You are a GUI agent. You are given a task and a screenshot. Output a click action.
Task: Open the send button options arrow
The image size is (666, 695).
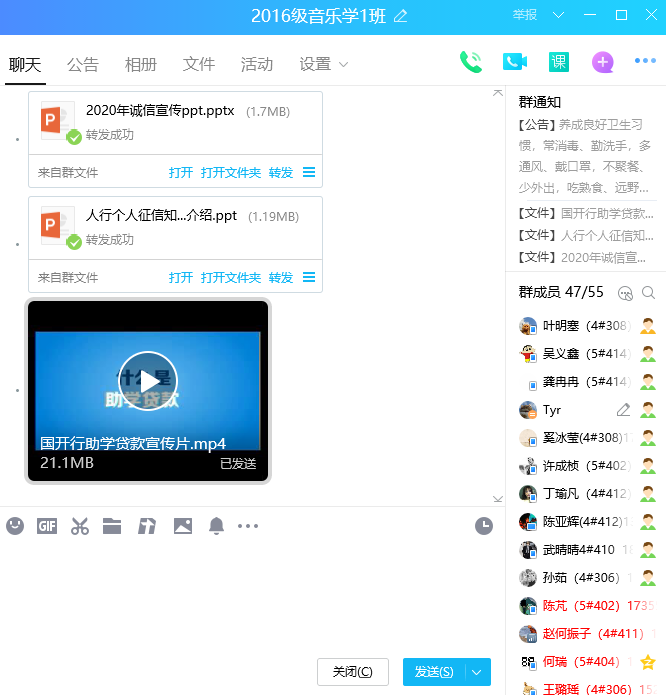click(478, 672)
